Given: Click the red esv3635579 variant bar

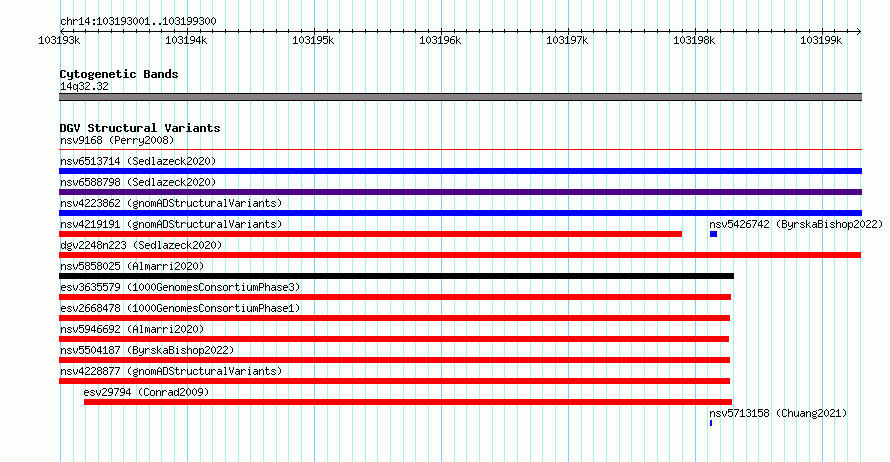Looking at the screenshot, I should click(x=395, y=297).
